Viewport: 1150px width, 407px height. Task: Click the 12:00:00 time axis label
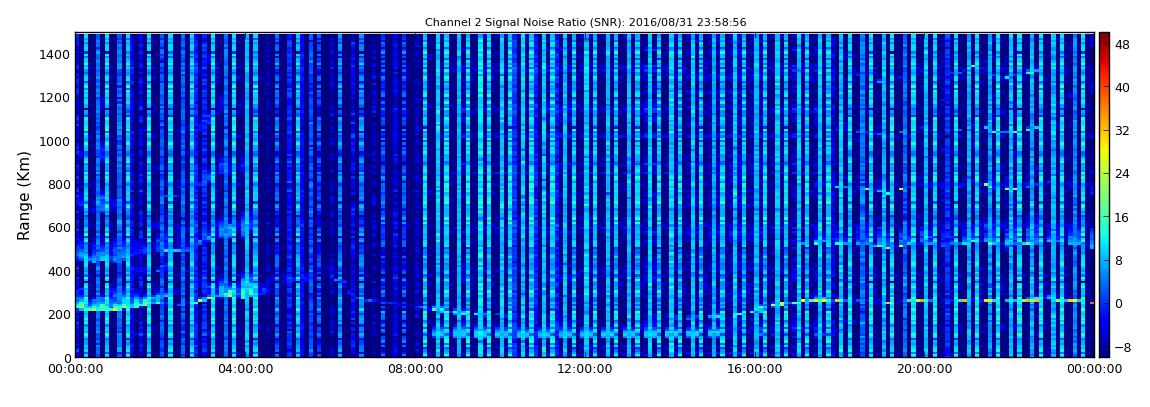point(585,370)
